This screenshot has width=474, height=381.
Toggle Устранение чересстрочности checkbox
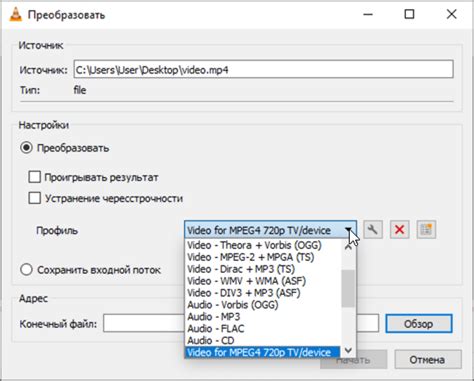34,198
